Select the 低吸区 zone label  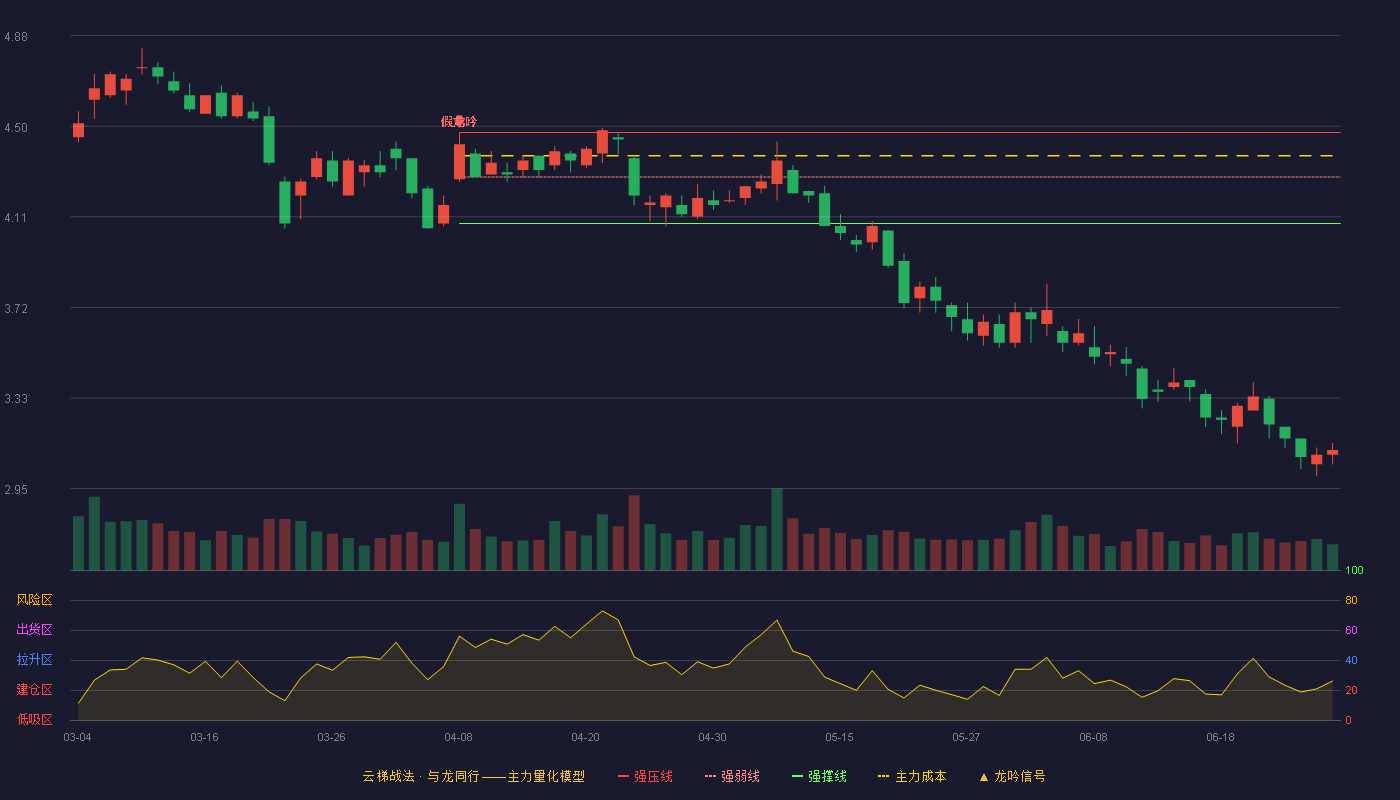(x=34, y=719)
